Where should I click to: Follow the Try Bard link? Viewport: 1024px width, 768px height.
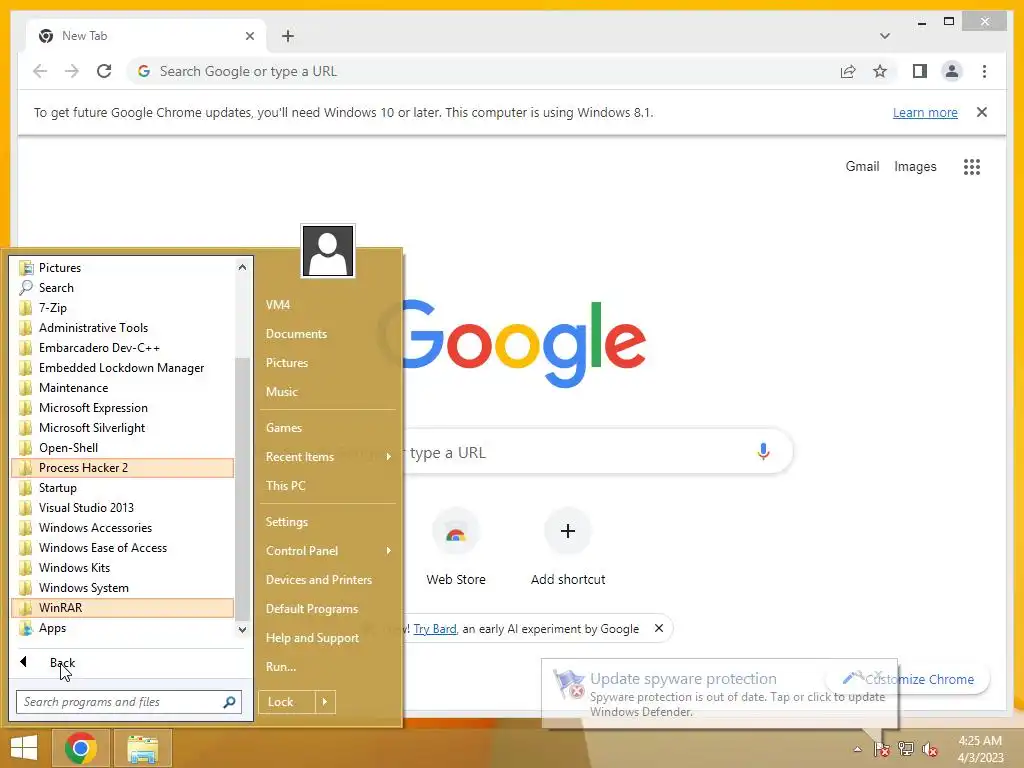[434, 628]
